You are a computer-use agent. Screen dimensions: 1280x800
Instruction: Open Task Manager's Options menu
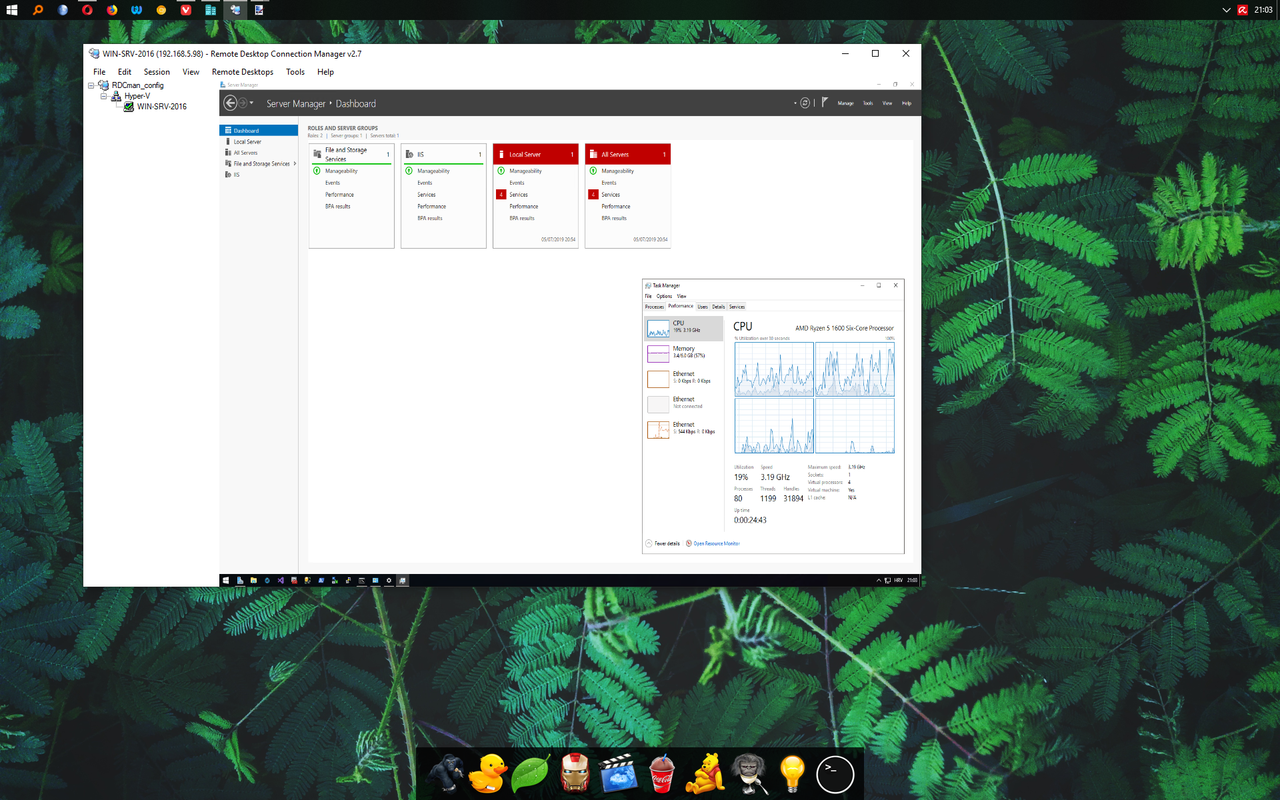[x=664, y=296]
